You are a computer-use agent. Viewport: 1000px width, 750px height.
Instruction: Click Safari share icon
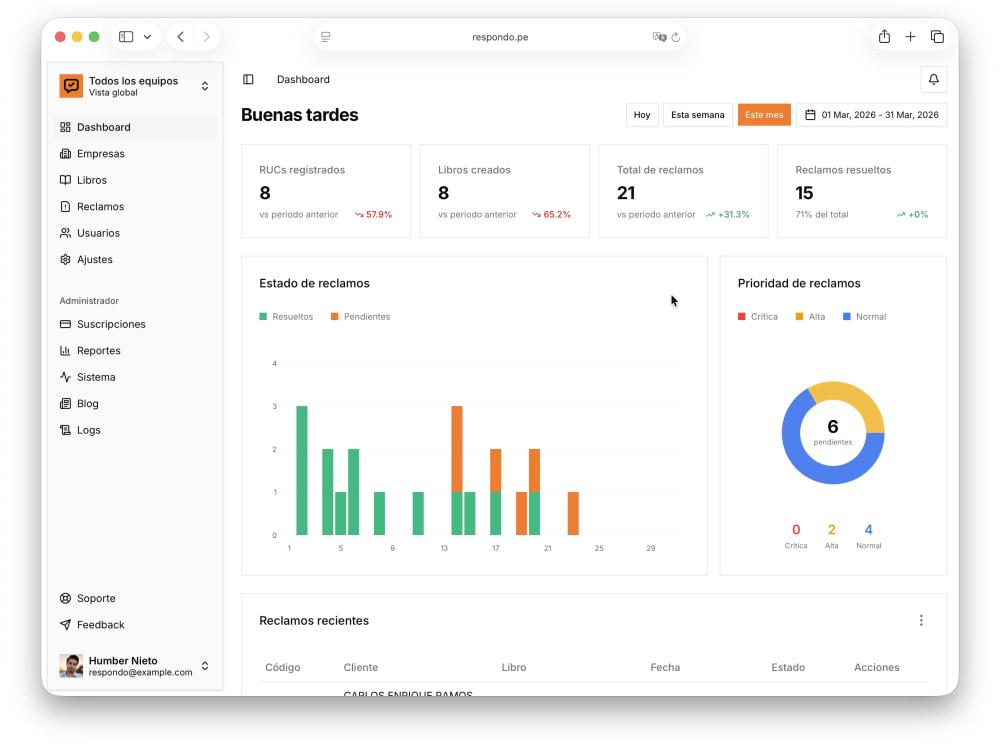click(x=884, y=36)
